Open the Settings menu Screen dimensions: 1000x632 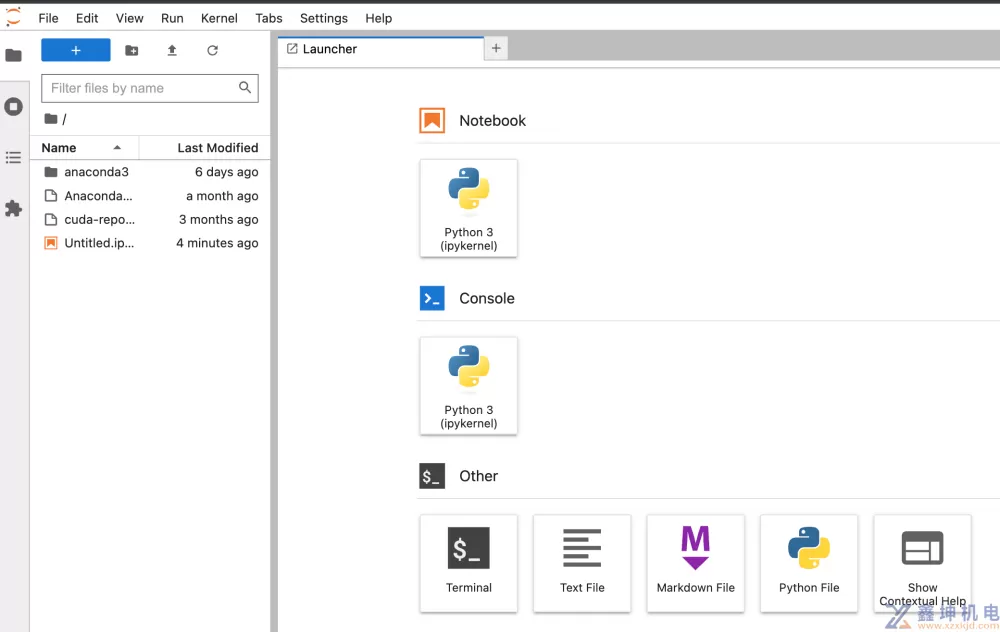323,18
